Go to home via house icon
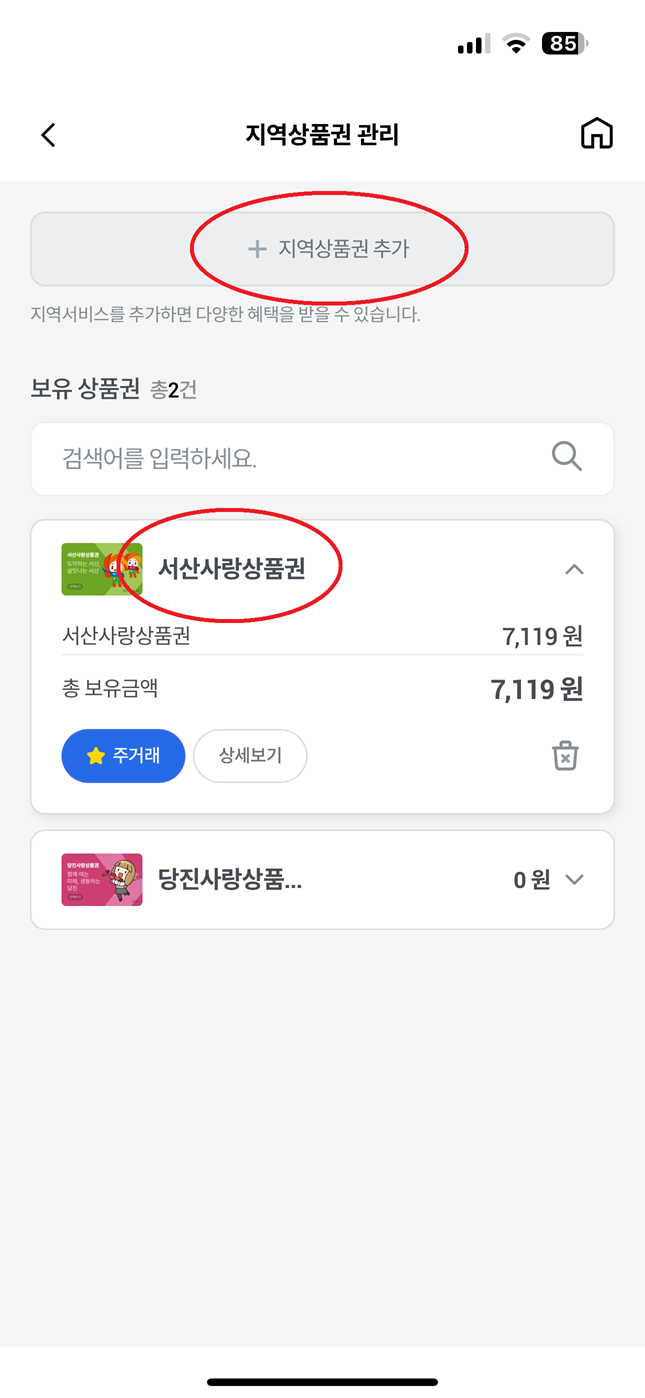Image resolution: width=645 pixels, height=1398 pixels. coord(597,134)
